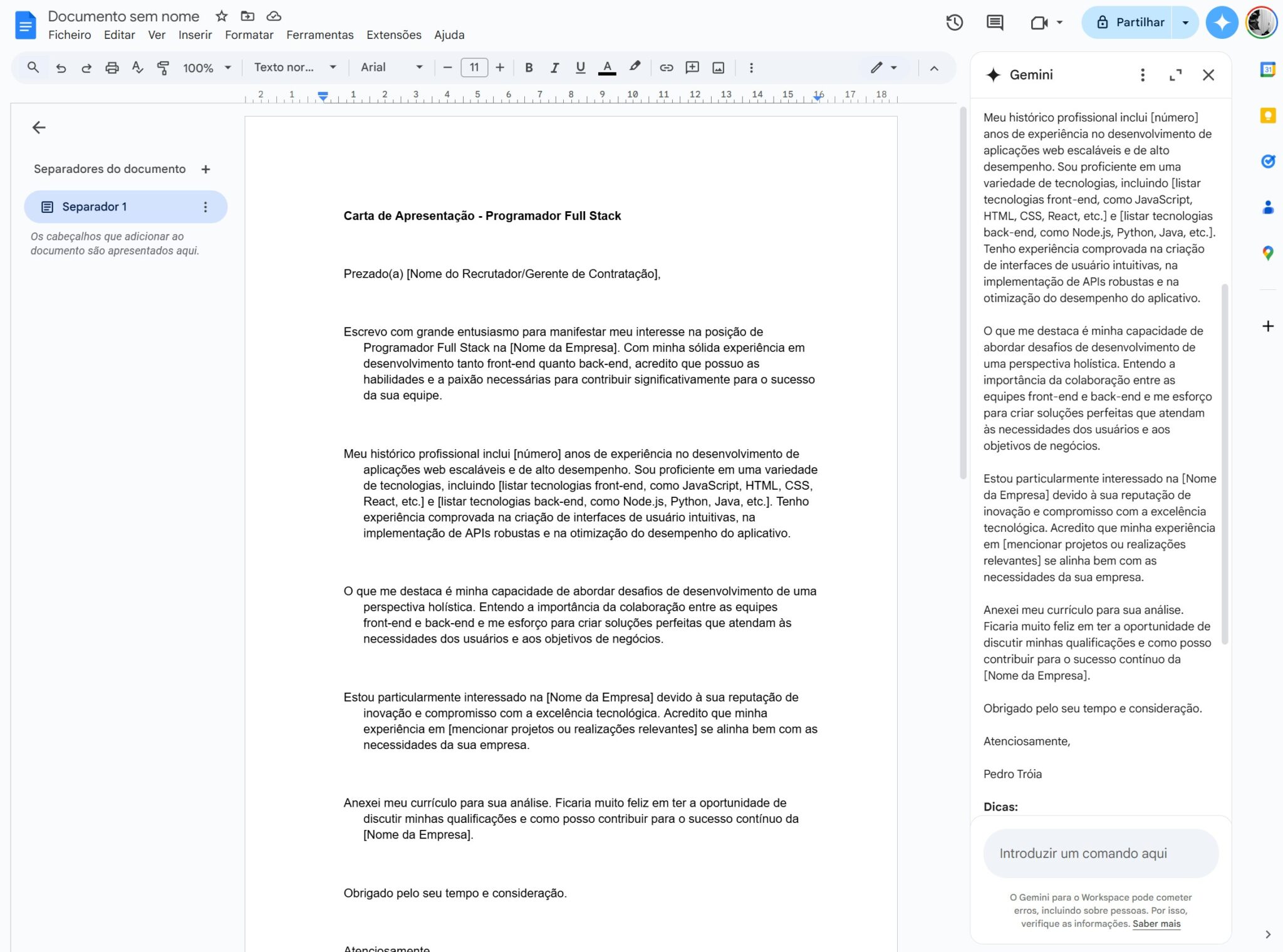Check cloud save status icon
This screenshot has width=1283, height=952.
tap(274, 16)
